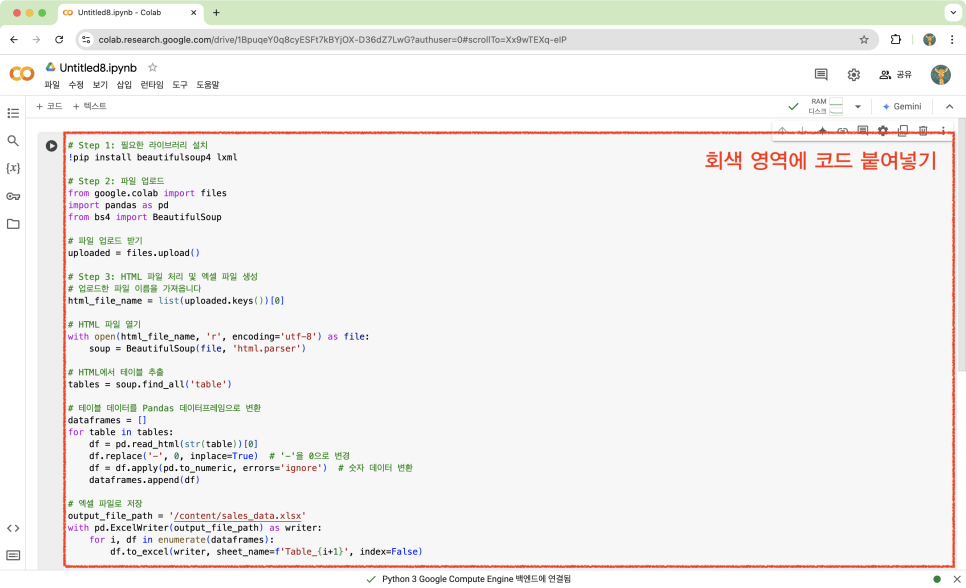Toggle the Gemini assistant
The height and width of the screenshot is (588, 966).
coord(901,106)
